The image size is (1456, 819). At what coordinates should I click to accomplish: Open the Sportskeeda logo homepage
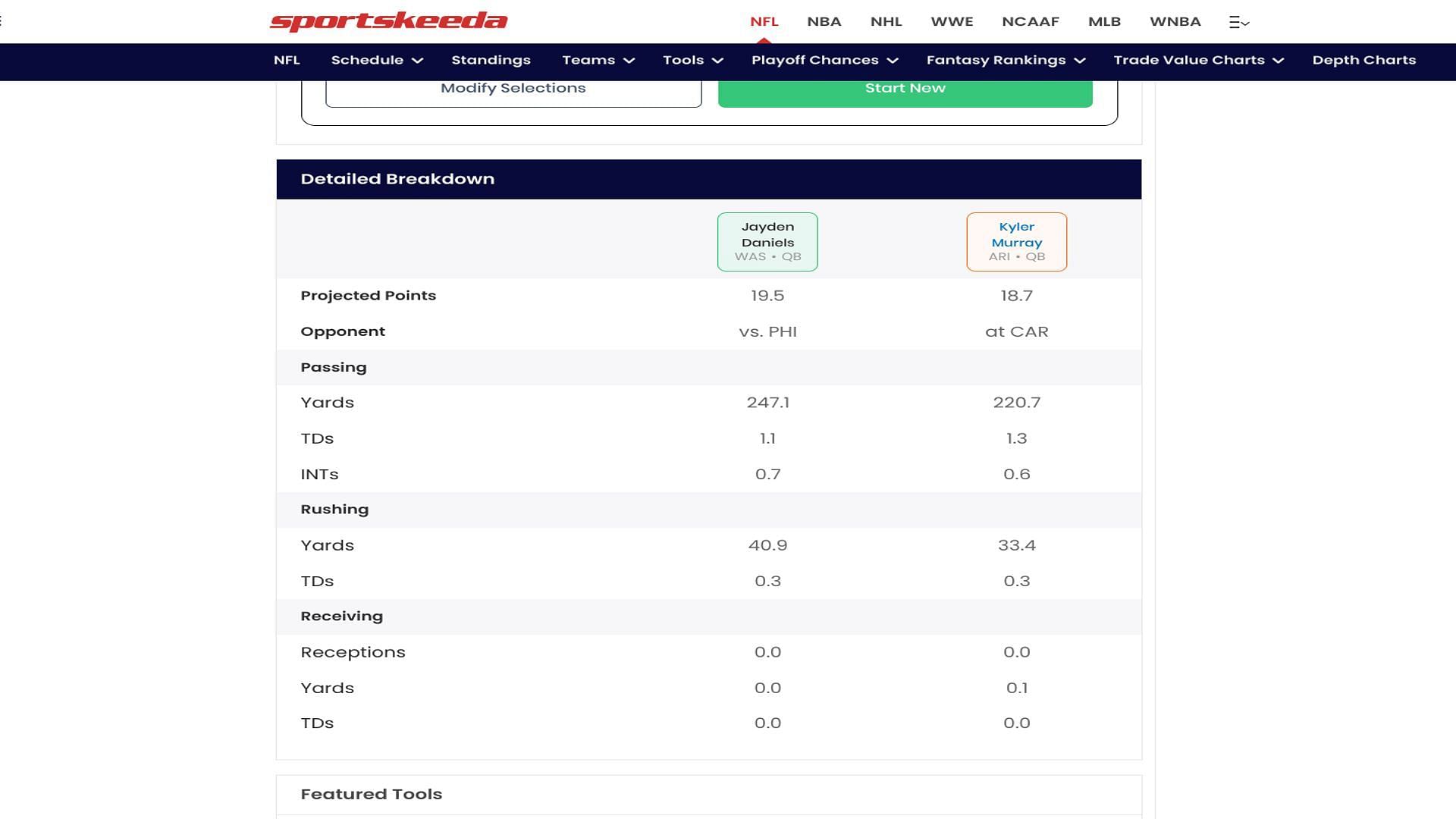[x=388, y=21]
